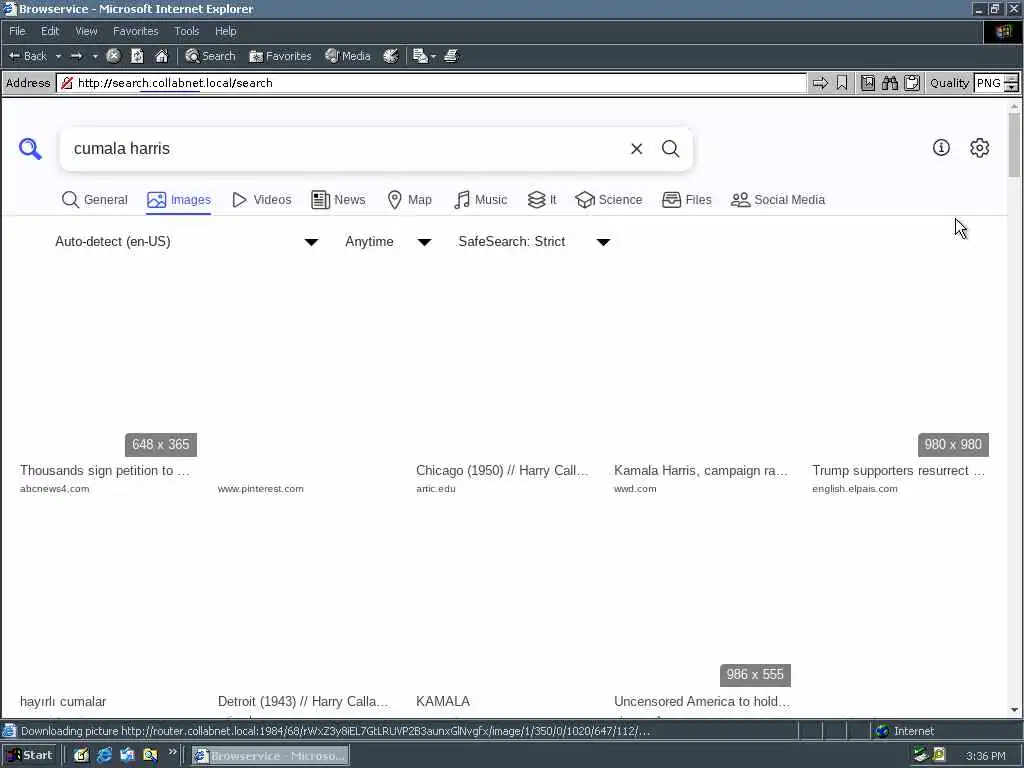Viewport: 1024px width, 768px height.
Task: Open Back button history dropdown arrow
Action: pyautogui.click(x=58, y=56)
